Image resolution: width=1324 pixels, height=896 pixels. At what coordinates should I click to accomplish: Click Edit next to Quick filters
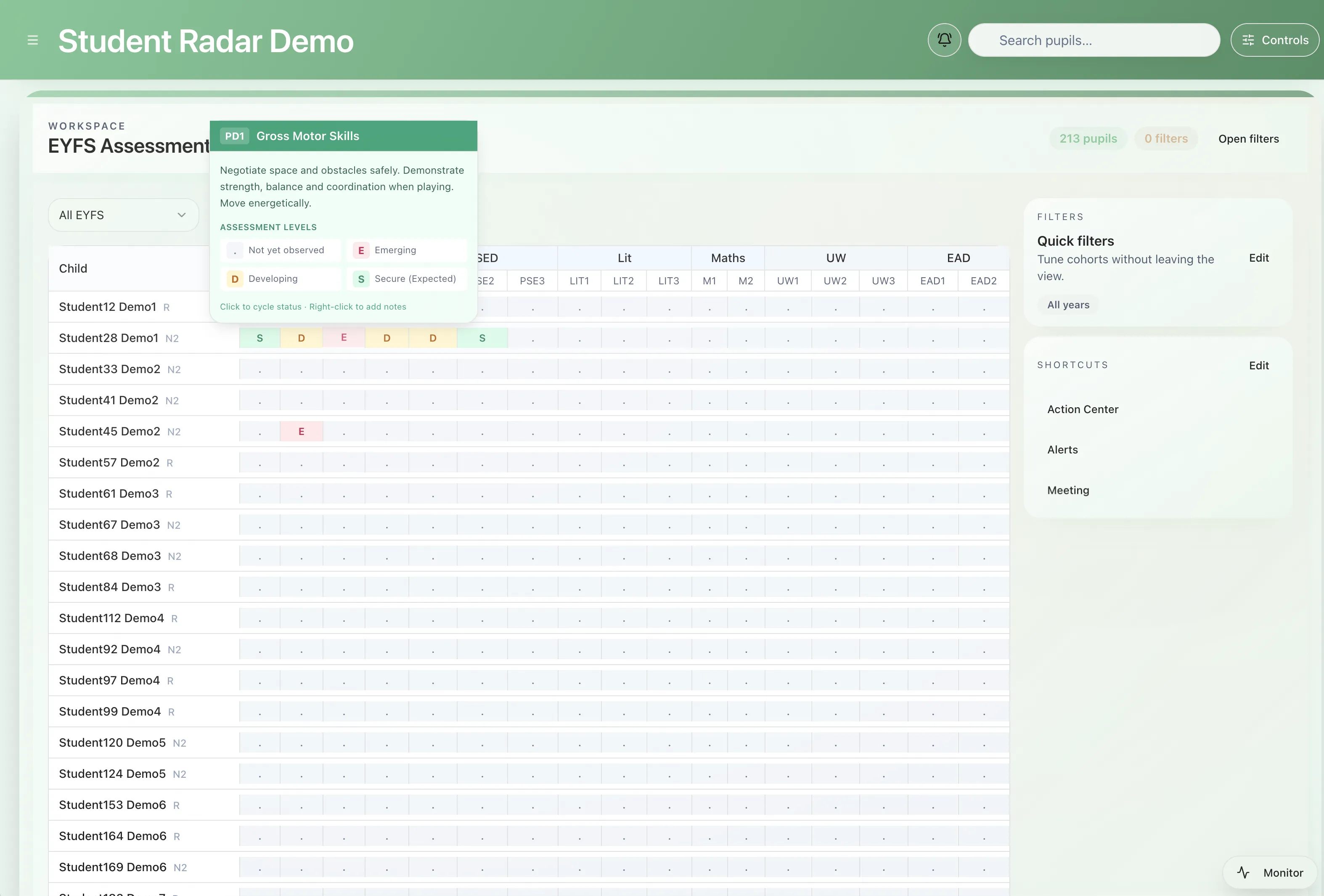pos(1258,258)
